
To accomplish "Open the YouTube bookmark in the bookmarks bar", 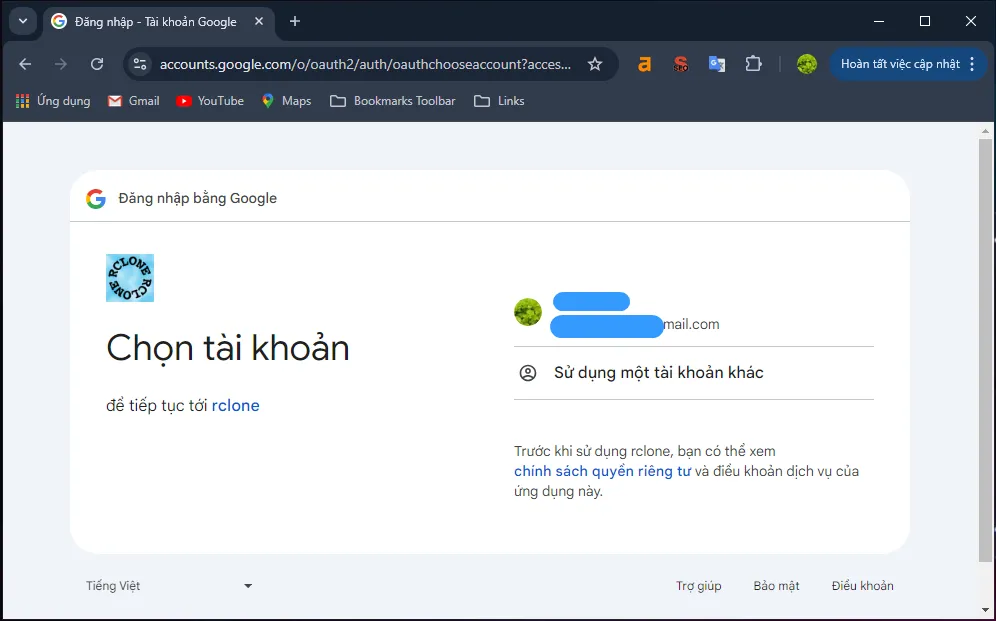I will 210,100.
